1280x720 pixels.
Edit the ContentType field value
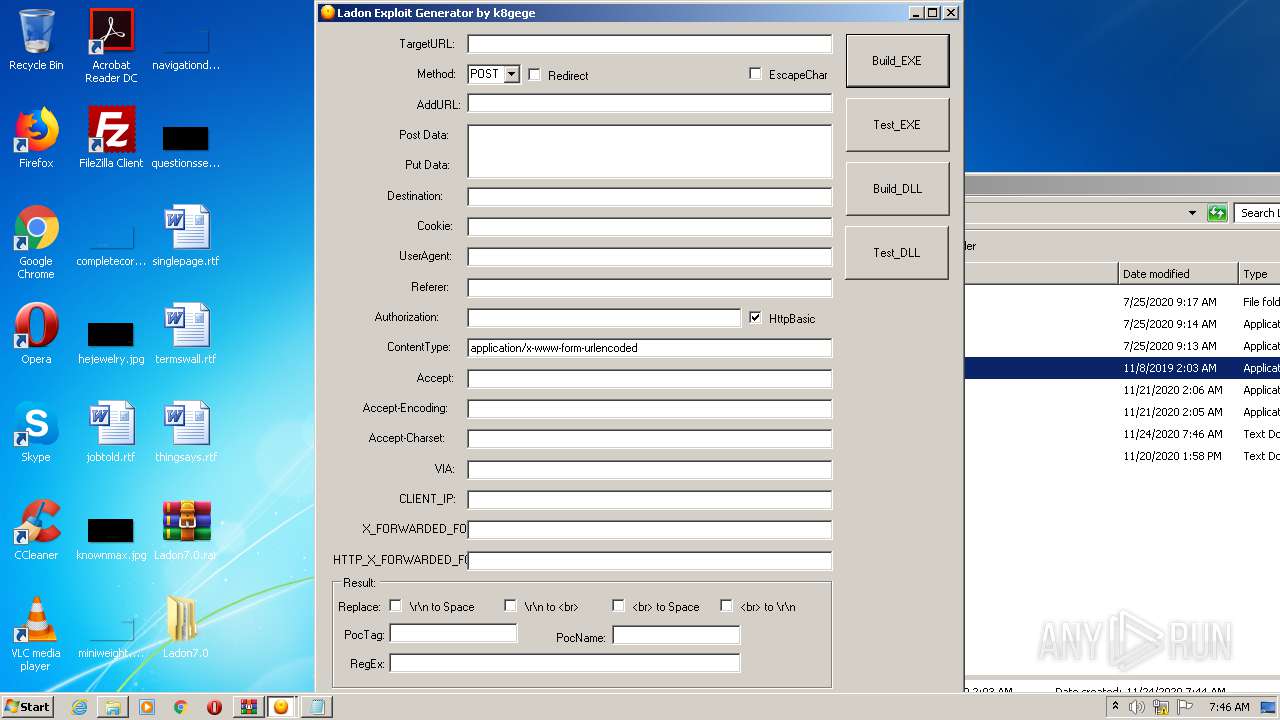[650, 348]
